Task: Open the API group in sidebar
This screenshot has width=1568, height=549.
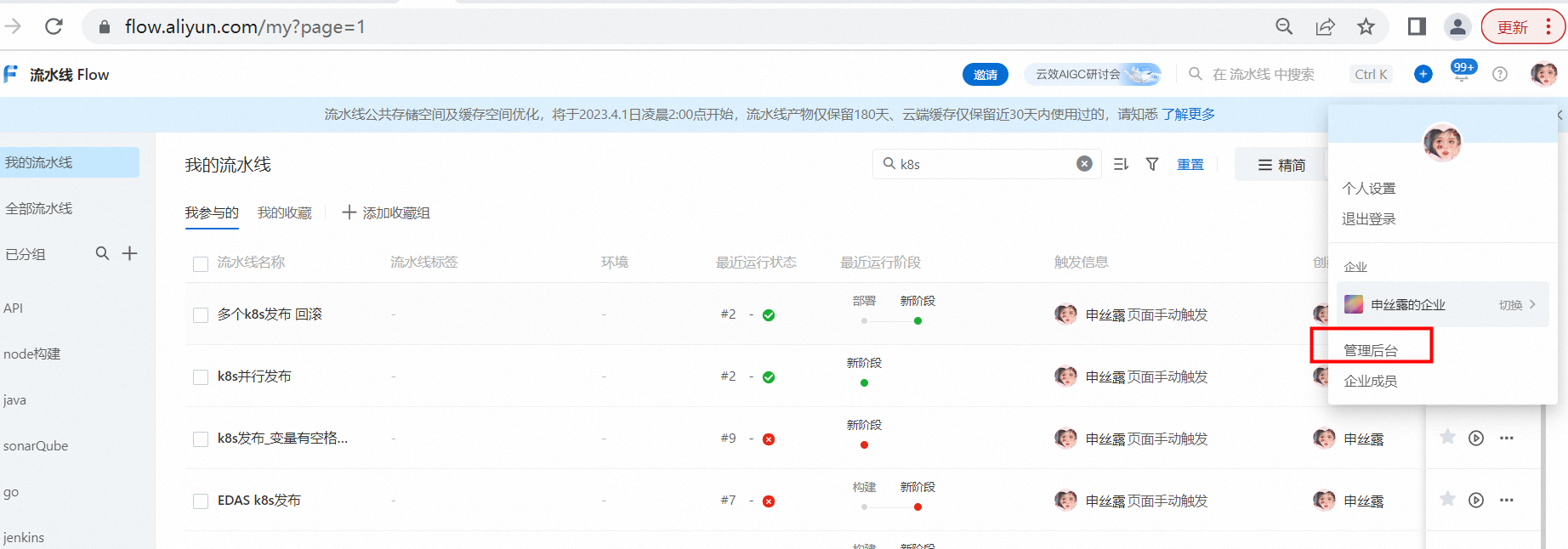Action: click(13, 308)
